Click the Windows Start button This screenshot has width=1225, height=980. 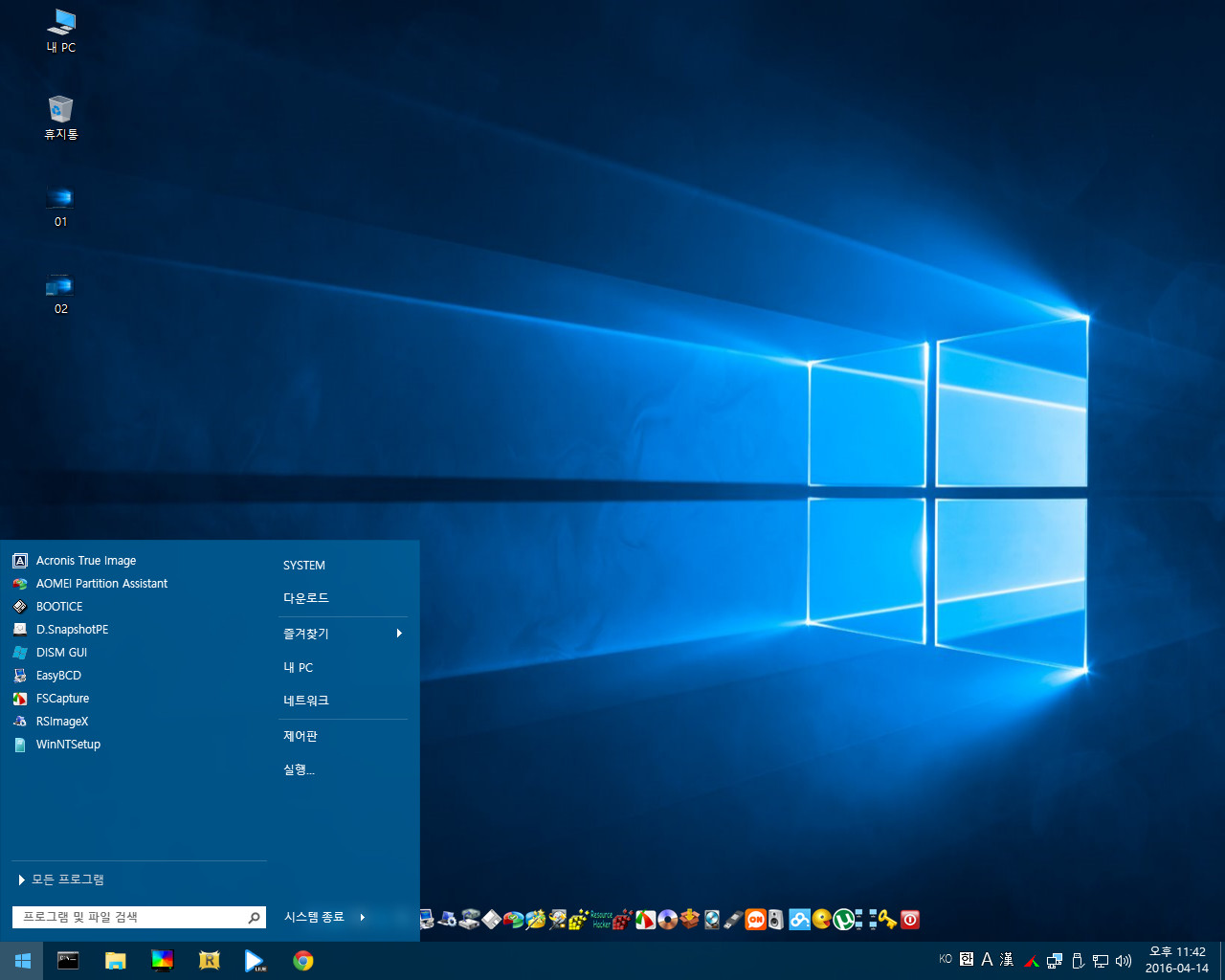(22, 961)
